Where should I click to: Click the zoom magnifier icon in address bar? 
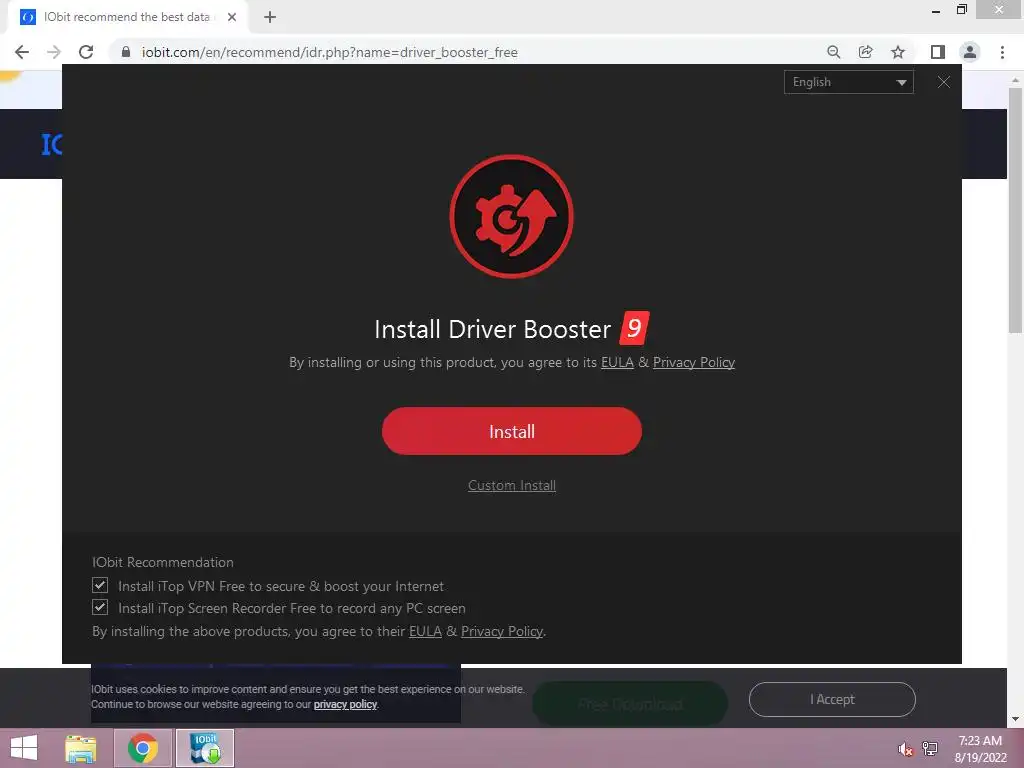[x=833, y=52]
